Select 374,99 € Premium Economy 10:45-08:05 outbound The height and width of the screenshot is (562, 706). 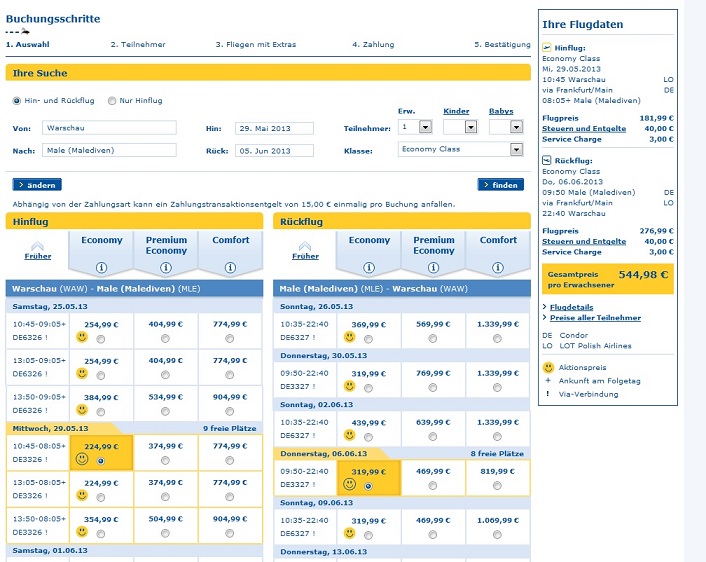tap(165, 460)
